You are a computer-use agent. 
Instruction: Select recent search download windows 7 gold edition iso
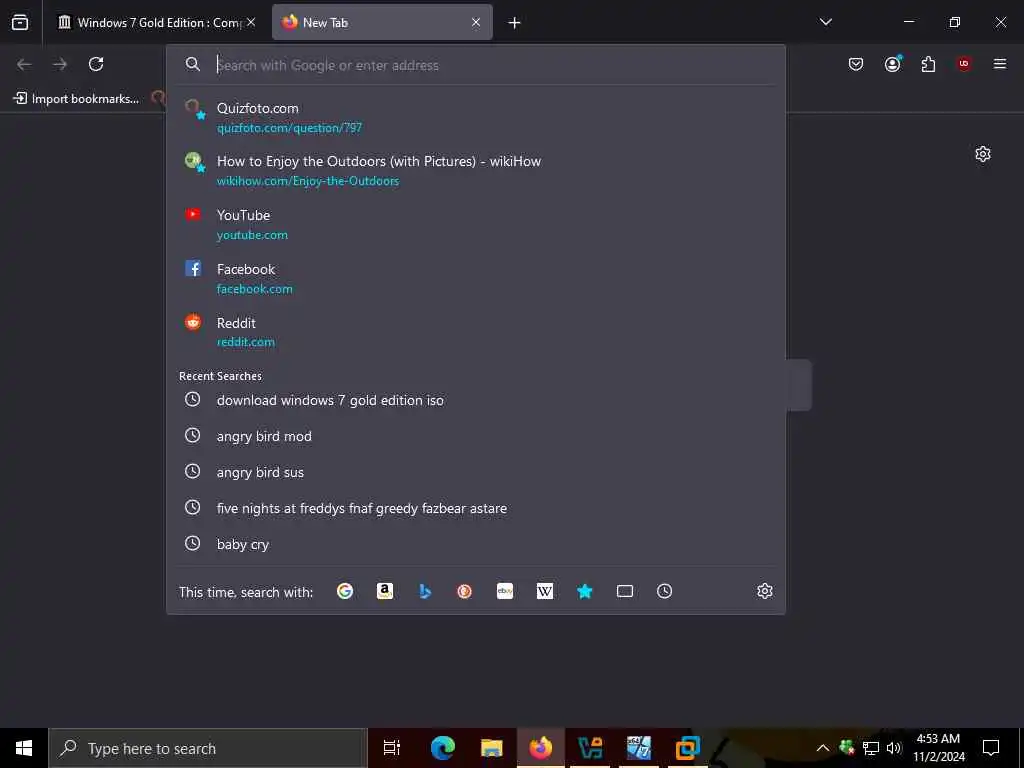[x=476, y=400]
